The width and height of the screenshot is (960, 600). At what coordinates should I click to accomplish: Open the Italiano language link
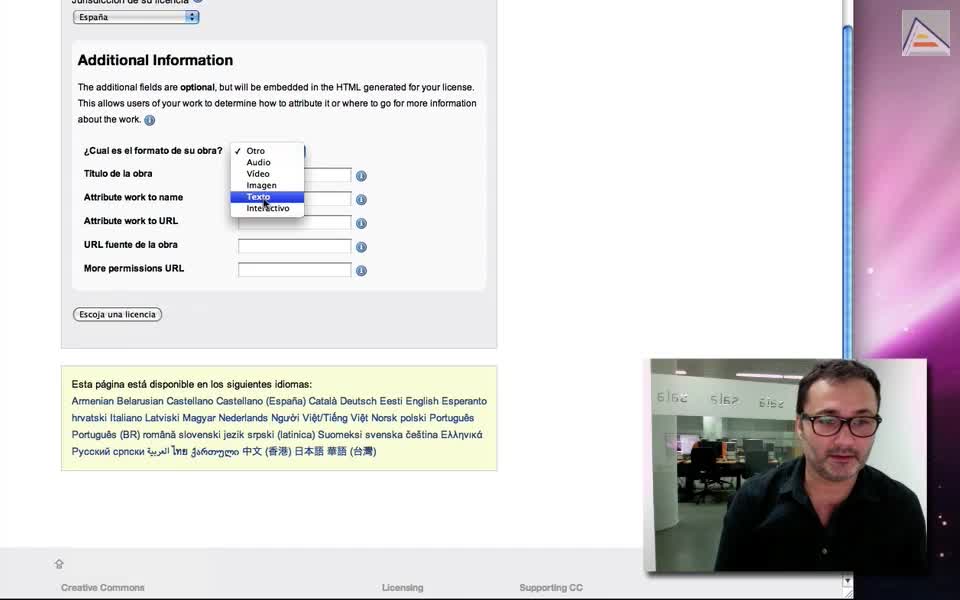coord(126,418)
